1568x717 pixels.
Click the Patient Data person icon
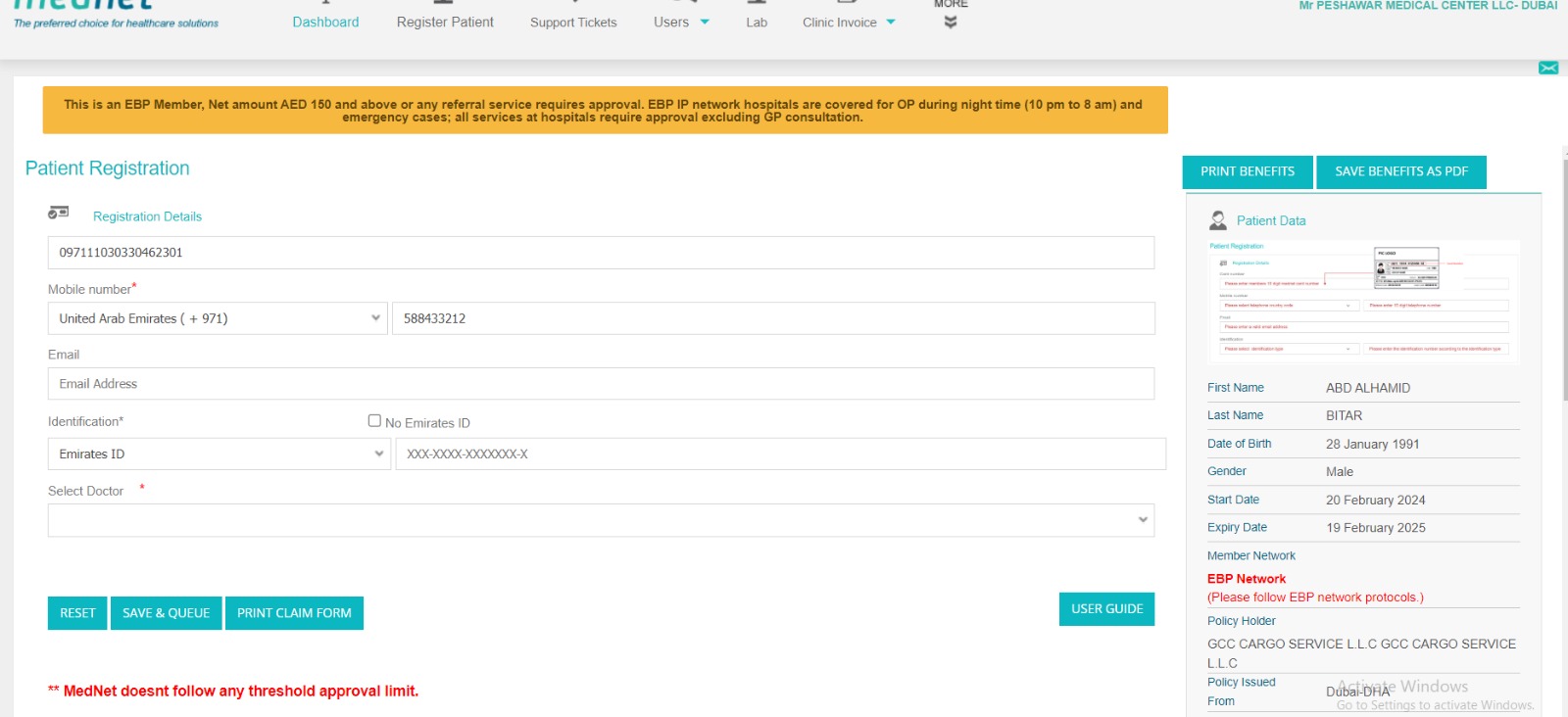[1218, 220]
